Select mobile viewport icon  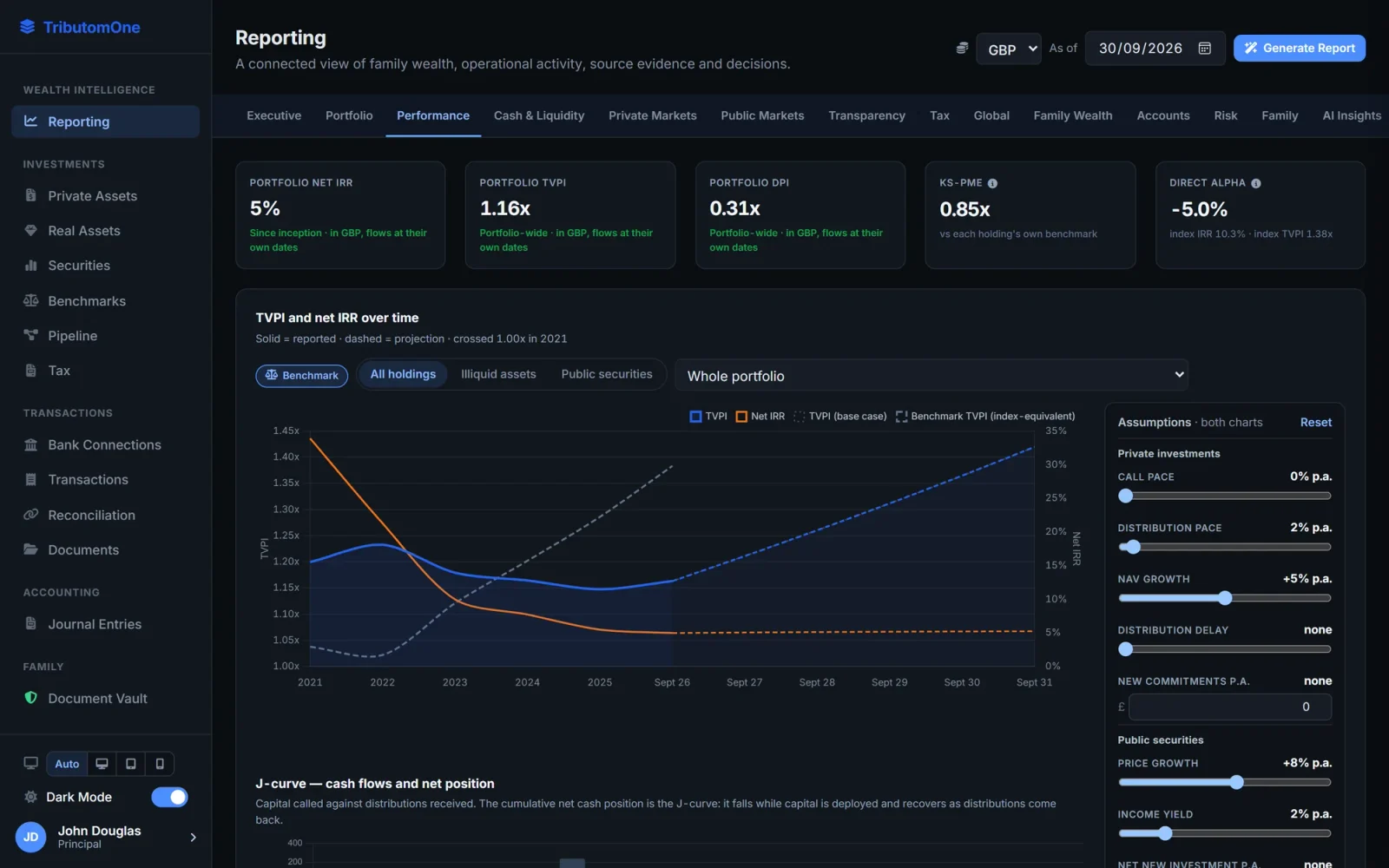pos(160,764)
